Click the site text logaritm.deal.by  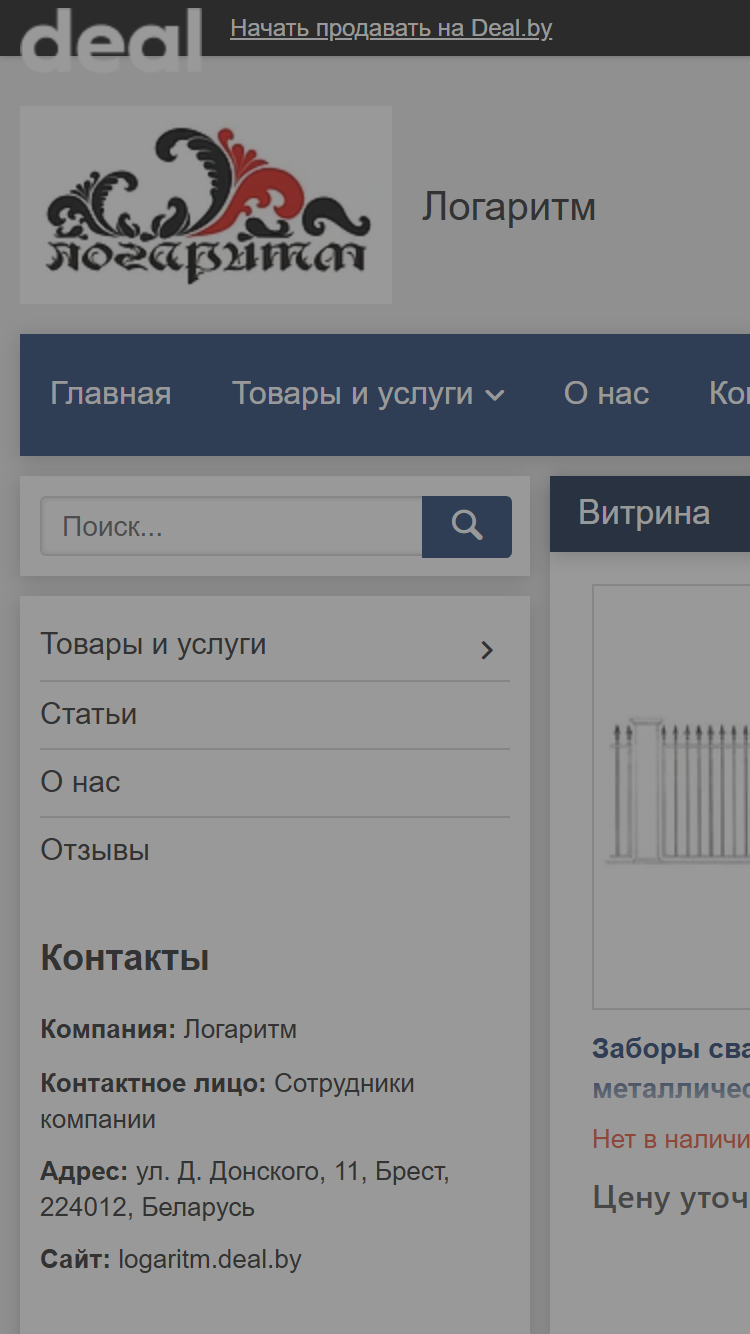point(210,1260)
